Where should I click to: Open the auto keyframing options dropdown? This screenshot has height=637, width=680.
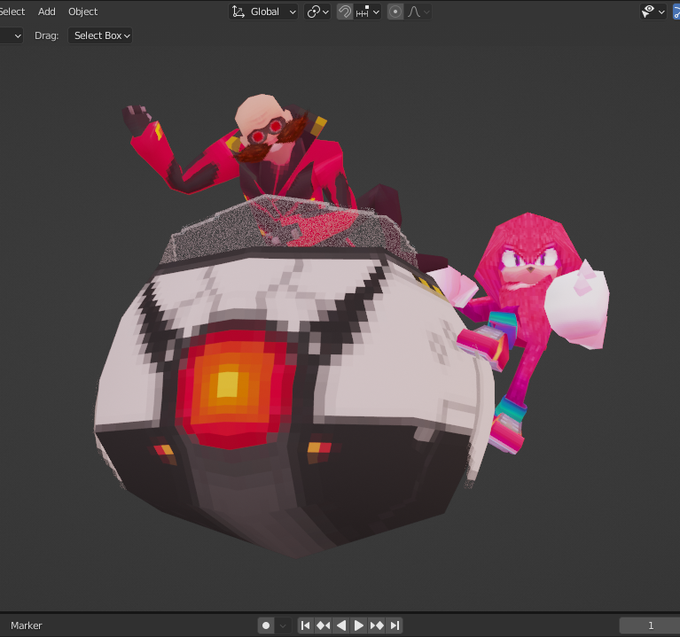coord(283,625)
